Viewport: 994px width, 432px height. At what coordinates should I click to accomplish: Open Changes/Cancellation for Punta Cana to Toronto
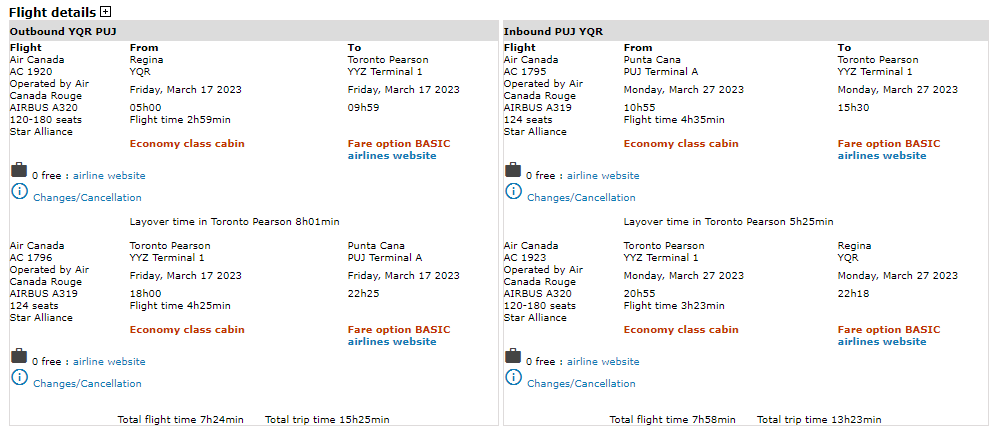[x=581, y=198]
